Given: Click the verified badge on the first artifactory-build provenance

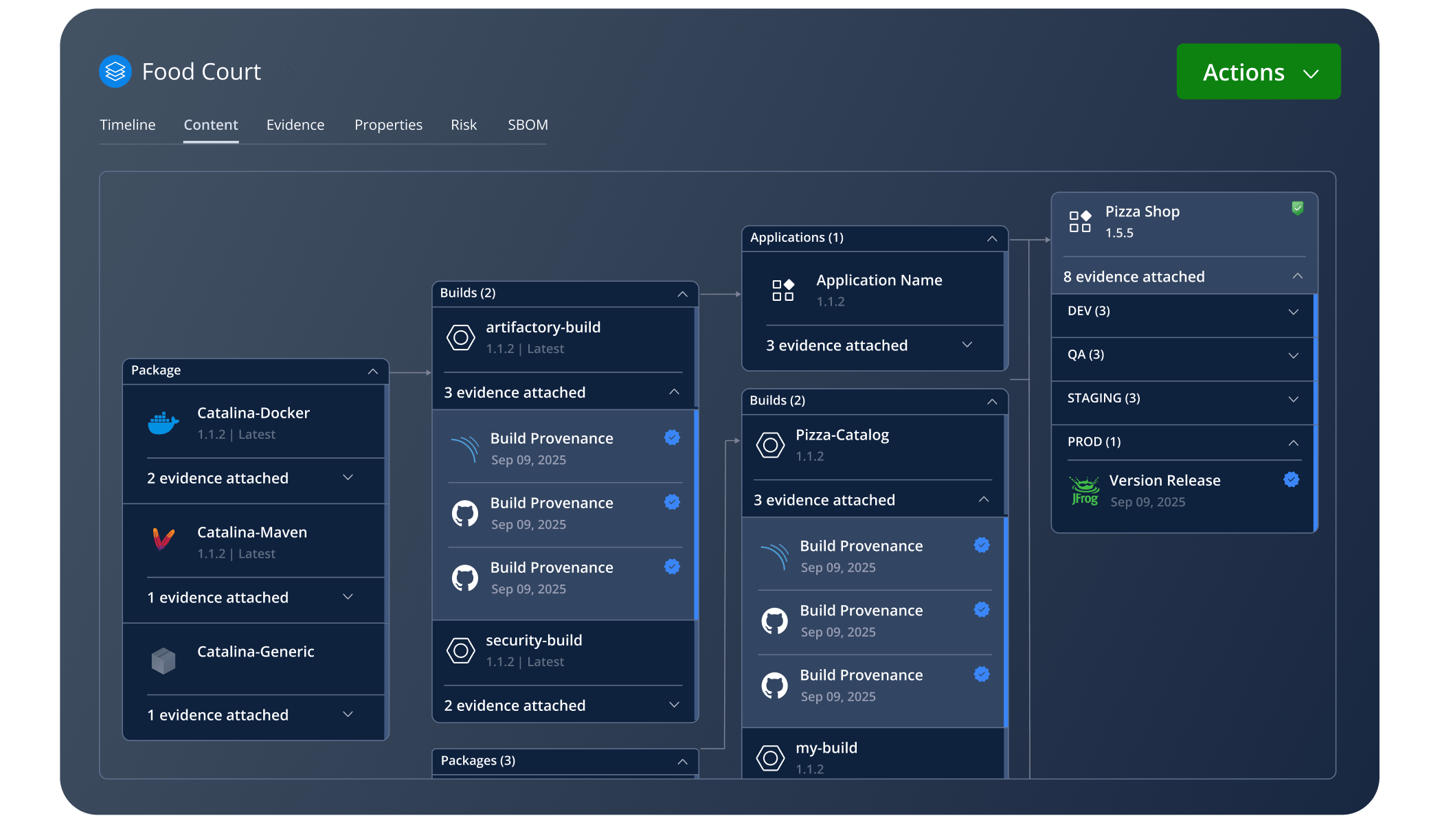Looking at the screenshot, I should (x=672, y=438).
